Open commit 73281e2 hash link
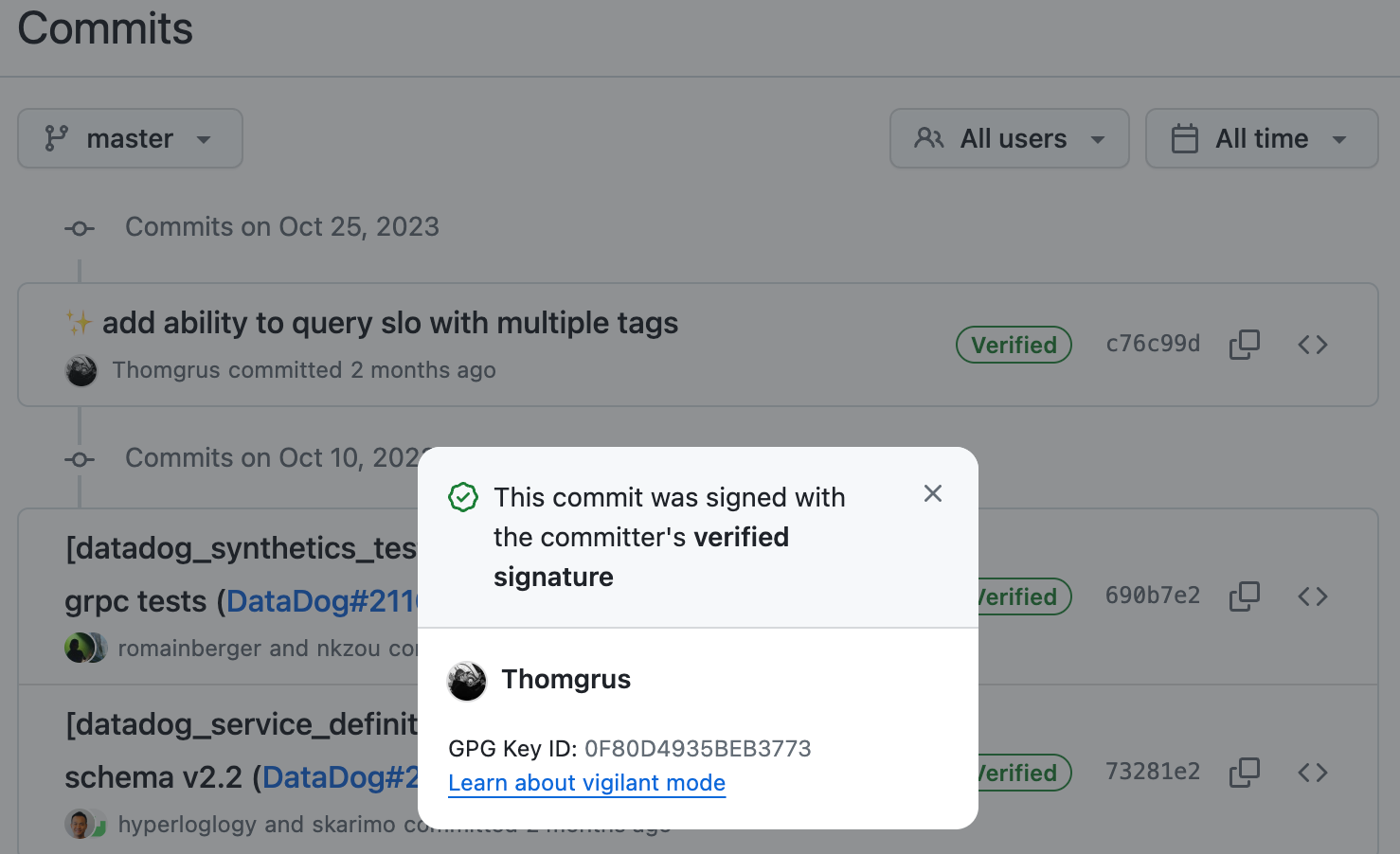The image size is (1400, 854). pos(1153,772)
